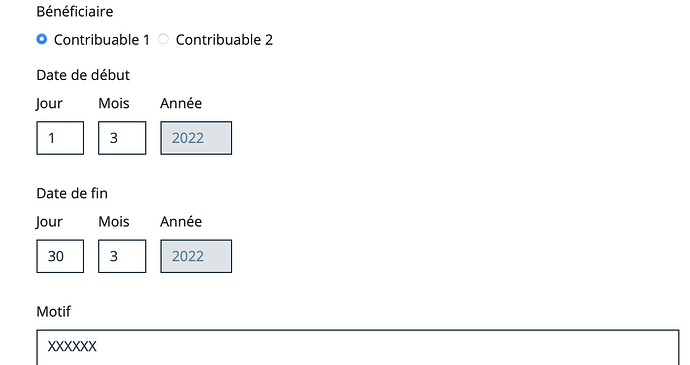Click the Contribuable 2 label text
The width and height of the screenshot is (690, 365).
(x=224, y=40)
